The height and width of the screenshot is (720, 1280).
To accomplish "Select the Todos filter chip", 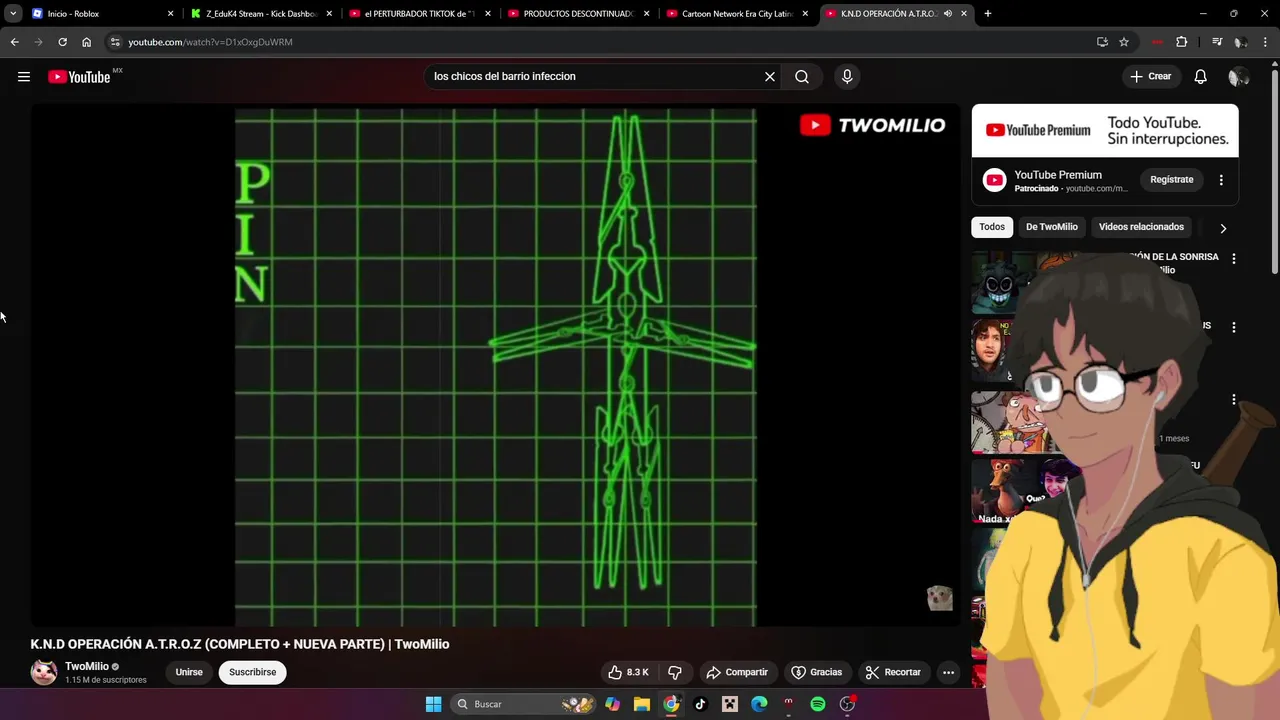I will [x=992, y=227].
